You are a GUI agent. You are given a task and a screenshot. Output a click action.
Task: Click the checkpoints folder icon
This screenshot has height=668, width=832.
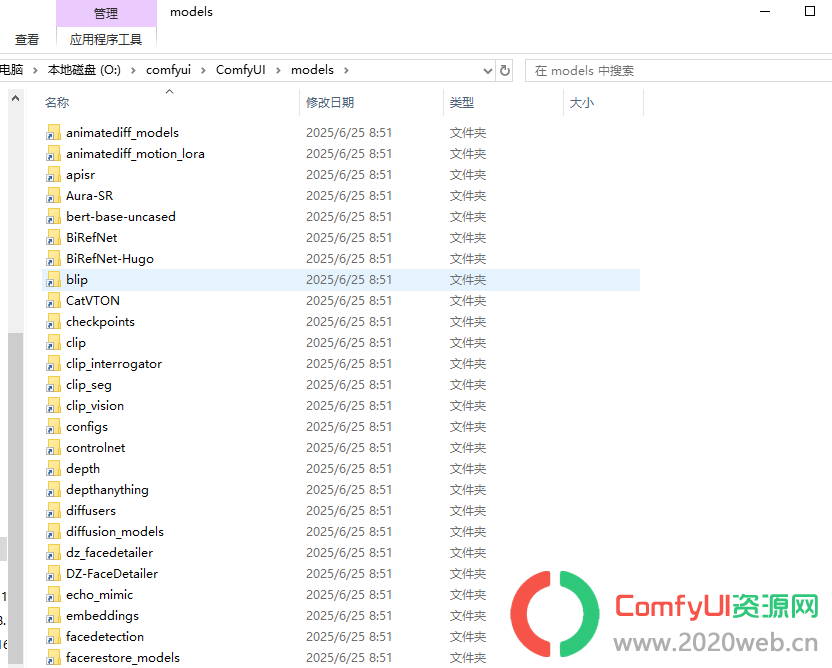pos(53,322)
